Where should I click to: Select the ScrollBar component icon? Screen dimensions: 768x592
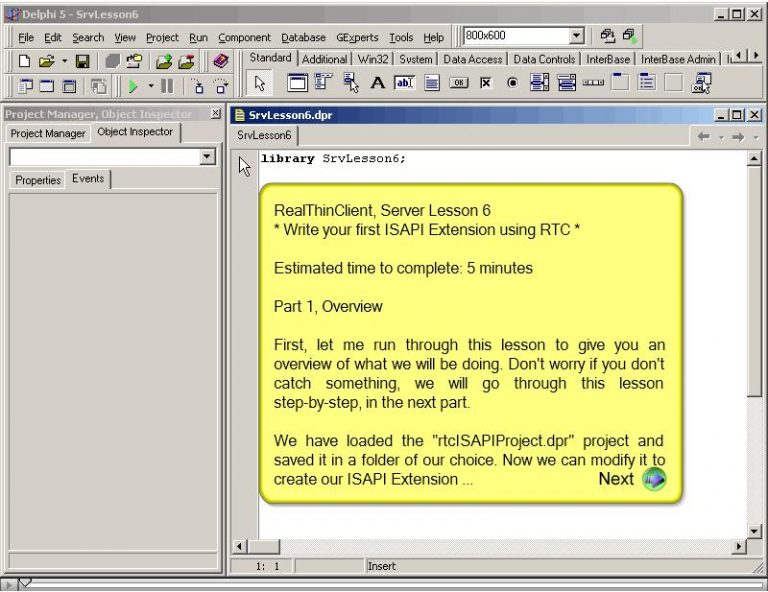[593, 83]
